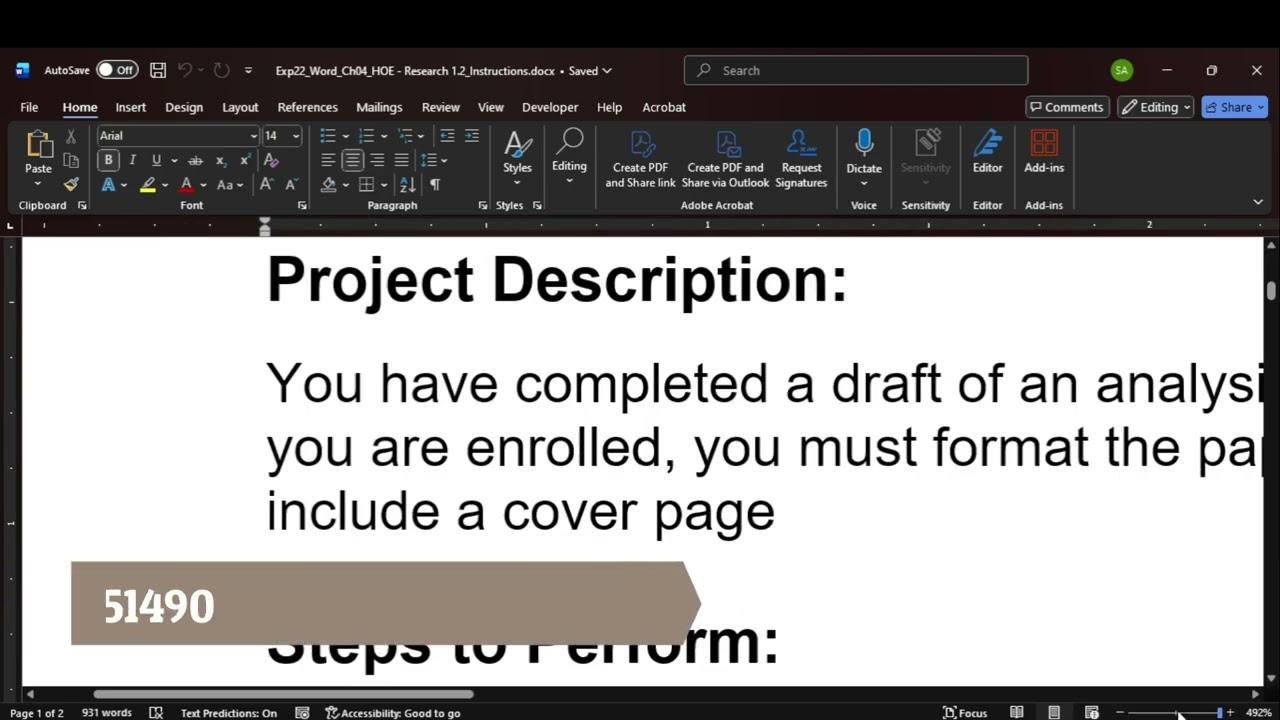Increase font size with grow font icon
1280x720 pixels.
(266, 184)
